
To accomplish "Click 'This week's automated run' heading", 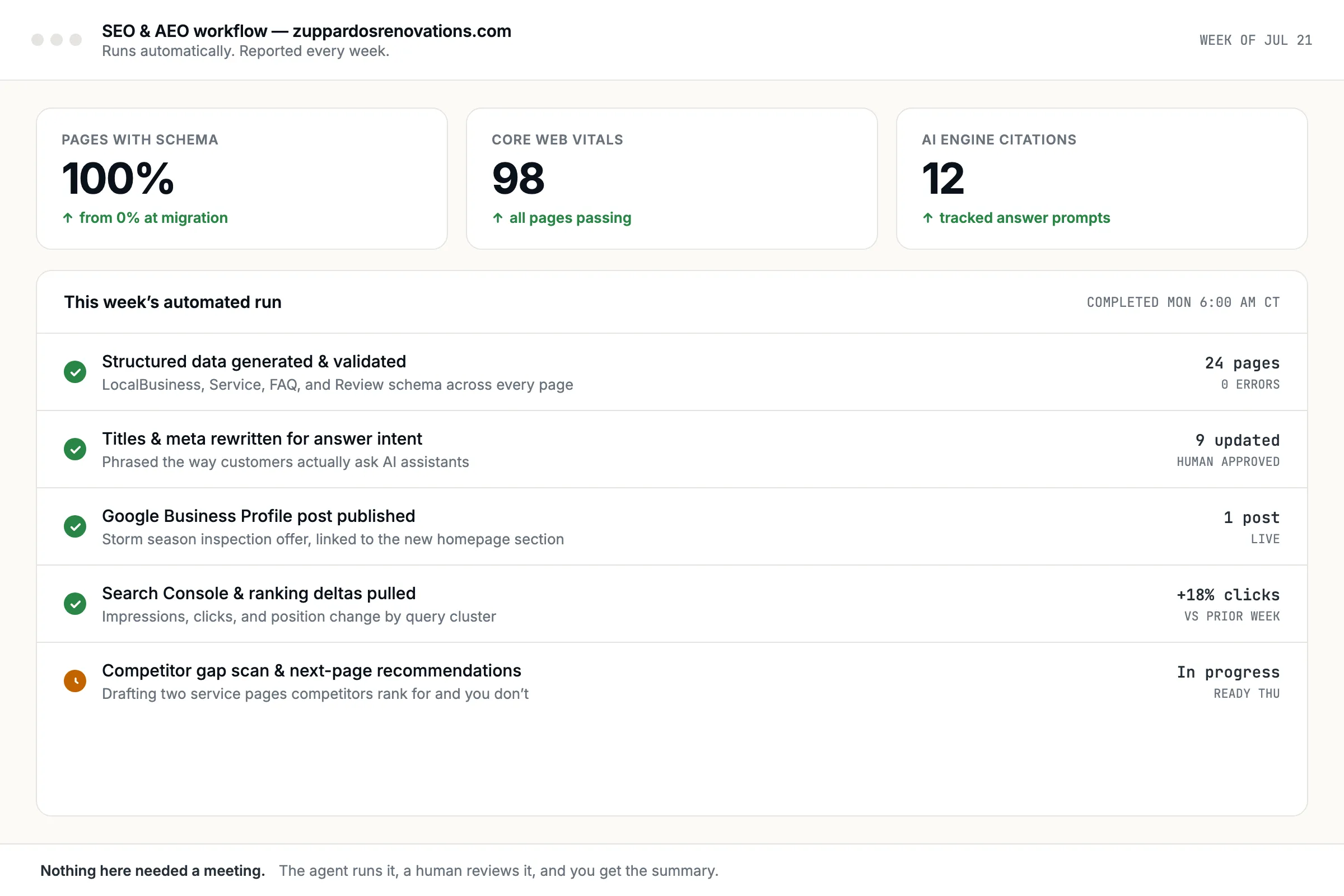I will pos(172,302).
